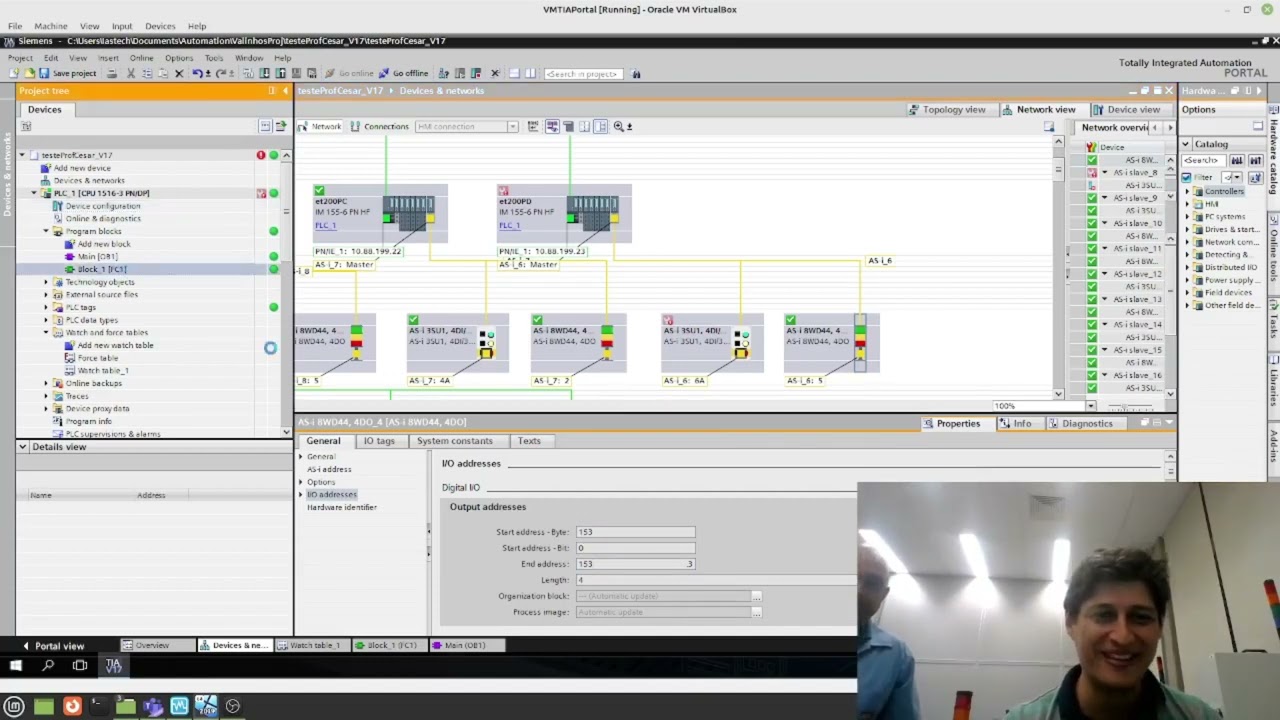Toggle the catalog Filter checkbox
The width and height of the screenshot is (1280, 720).
point(1189,177)
